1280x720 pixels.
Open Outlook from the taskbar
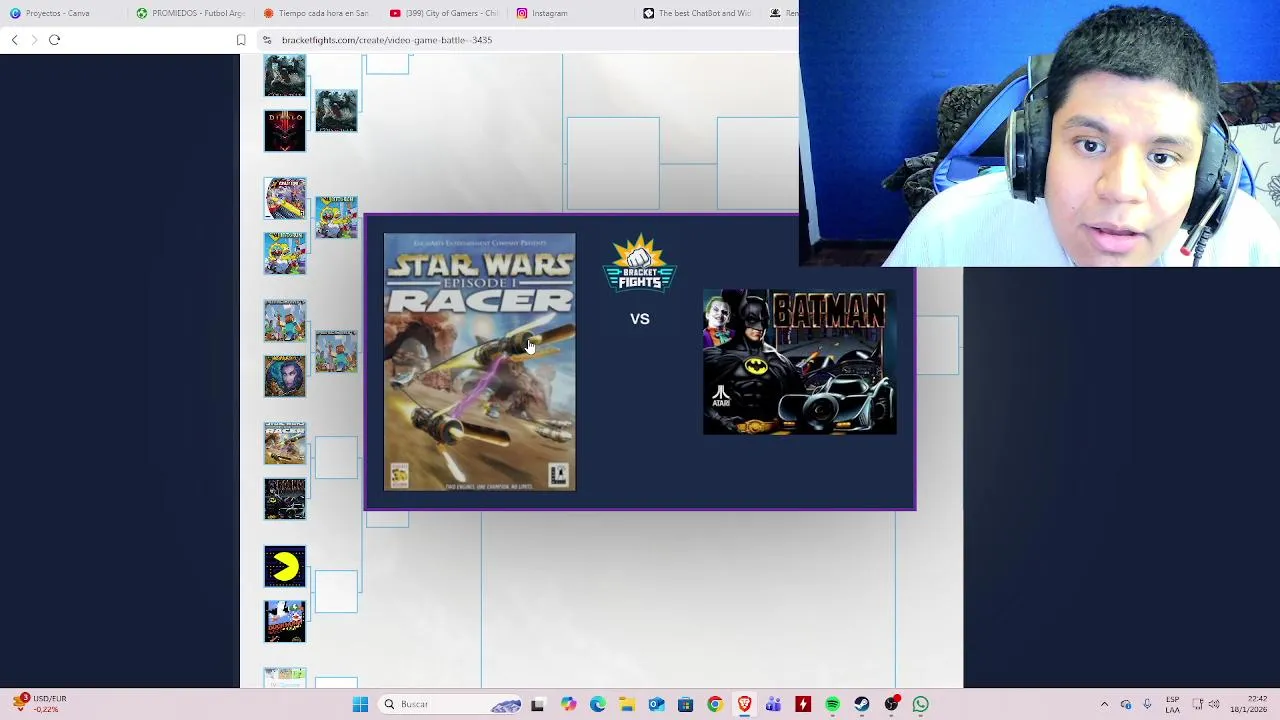(656, 705)
